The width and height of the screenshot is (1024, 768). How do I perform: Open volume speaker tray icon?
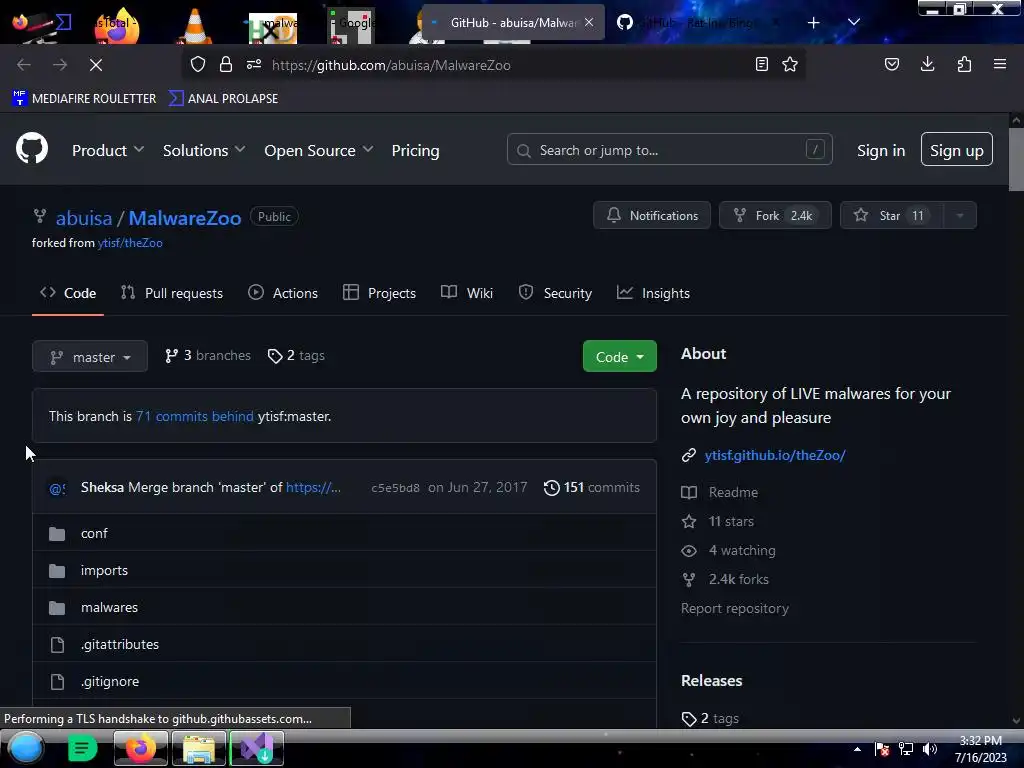click(929, 749)
